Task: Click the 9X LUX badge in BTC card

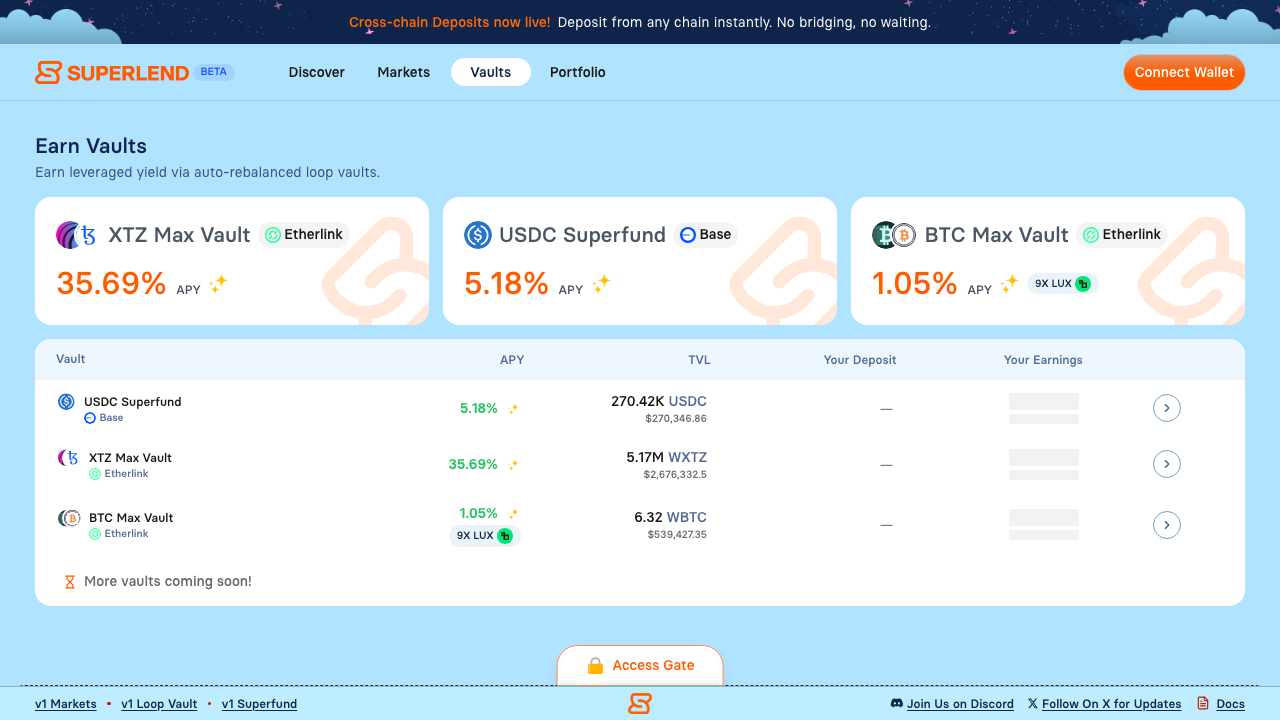Action: (1062, 284)
